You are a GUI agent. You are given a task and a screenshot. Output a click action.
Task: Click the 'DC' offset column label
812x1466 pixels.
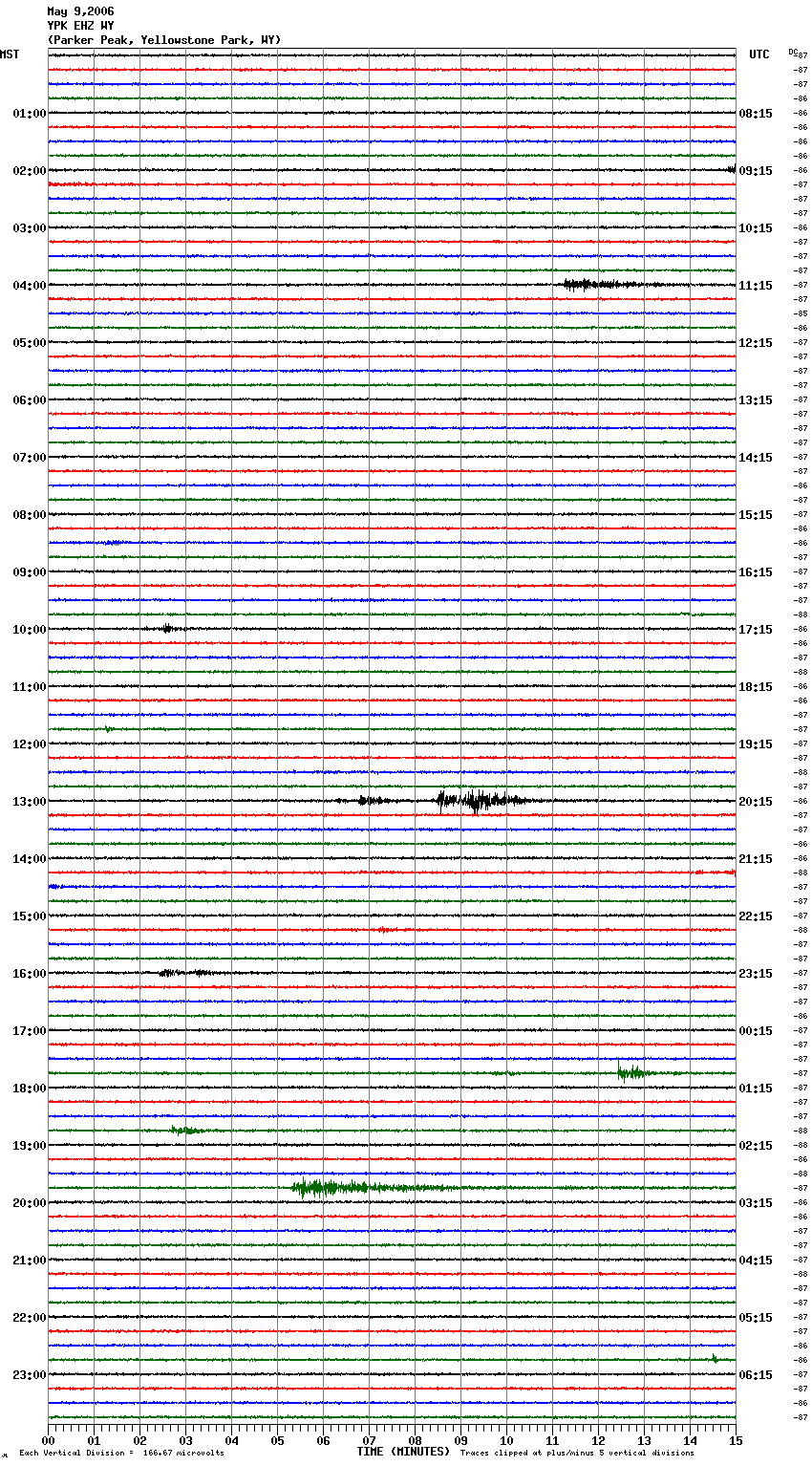793,52
